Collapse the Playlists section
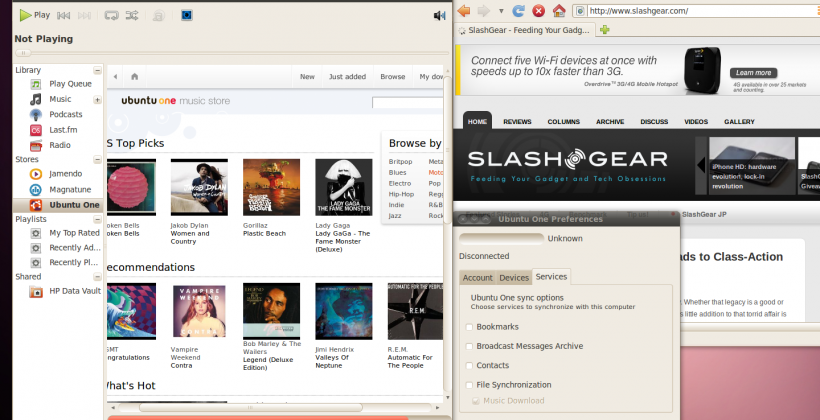Viewport: 820px width, 420px height. click(97, 219)
